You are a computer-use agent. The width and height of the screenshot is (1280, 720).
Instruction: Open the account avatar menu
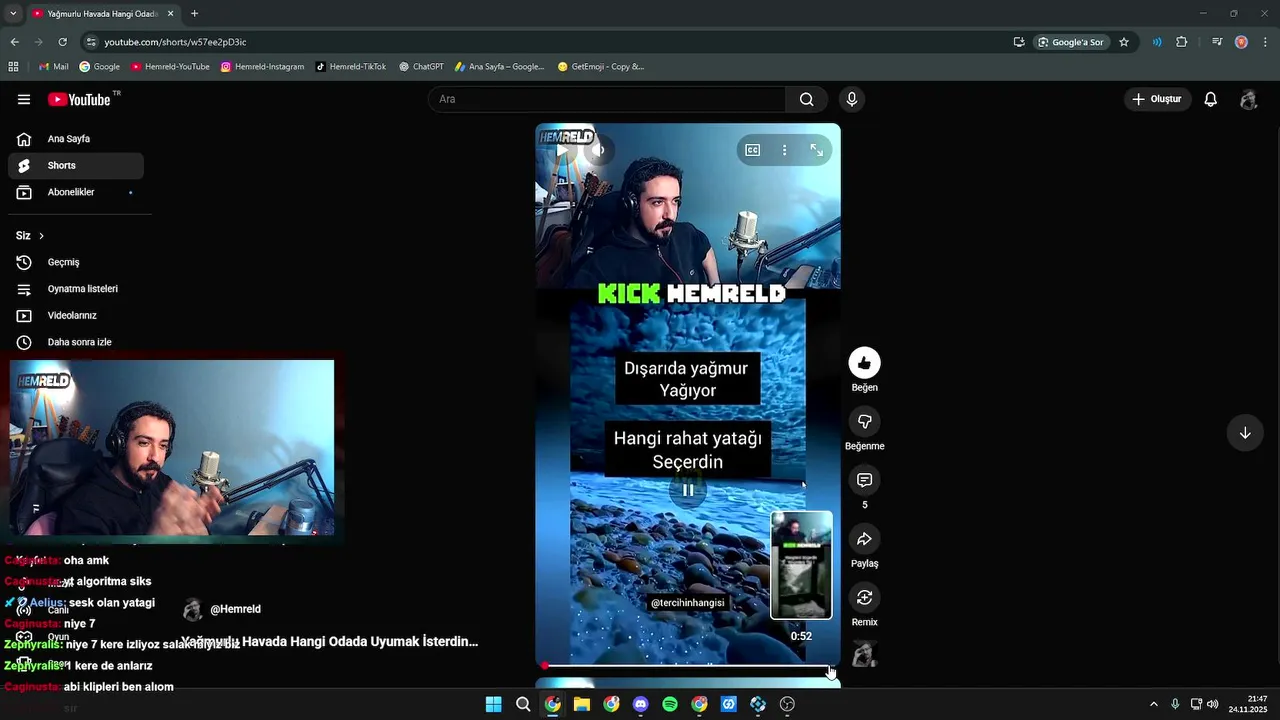(x=1248, y=99)
